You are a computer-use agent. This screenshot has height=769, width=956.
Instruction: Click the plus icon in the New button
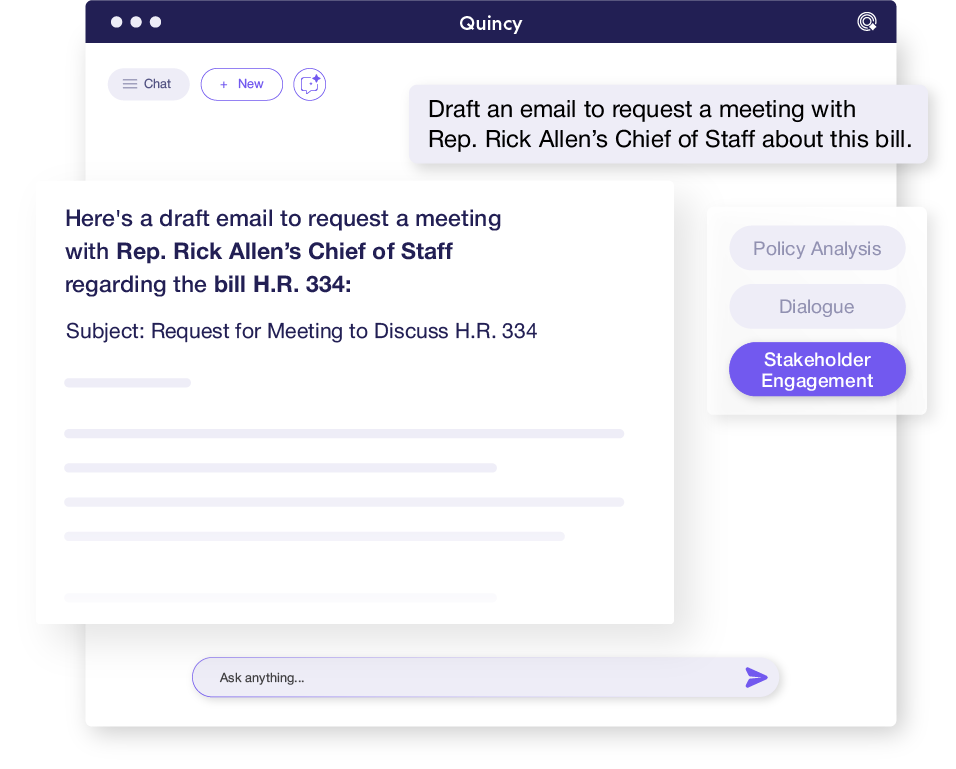coord(224,84)
